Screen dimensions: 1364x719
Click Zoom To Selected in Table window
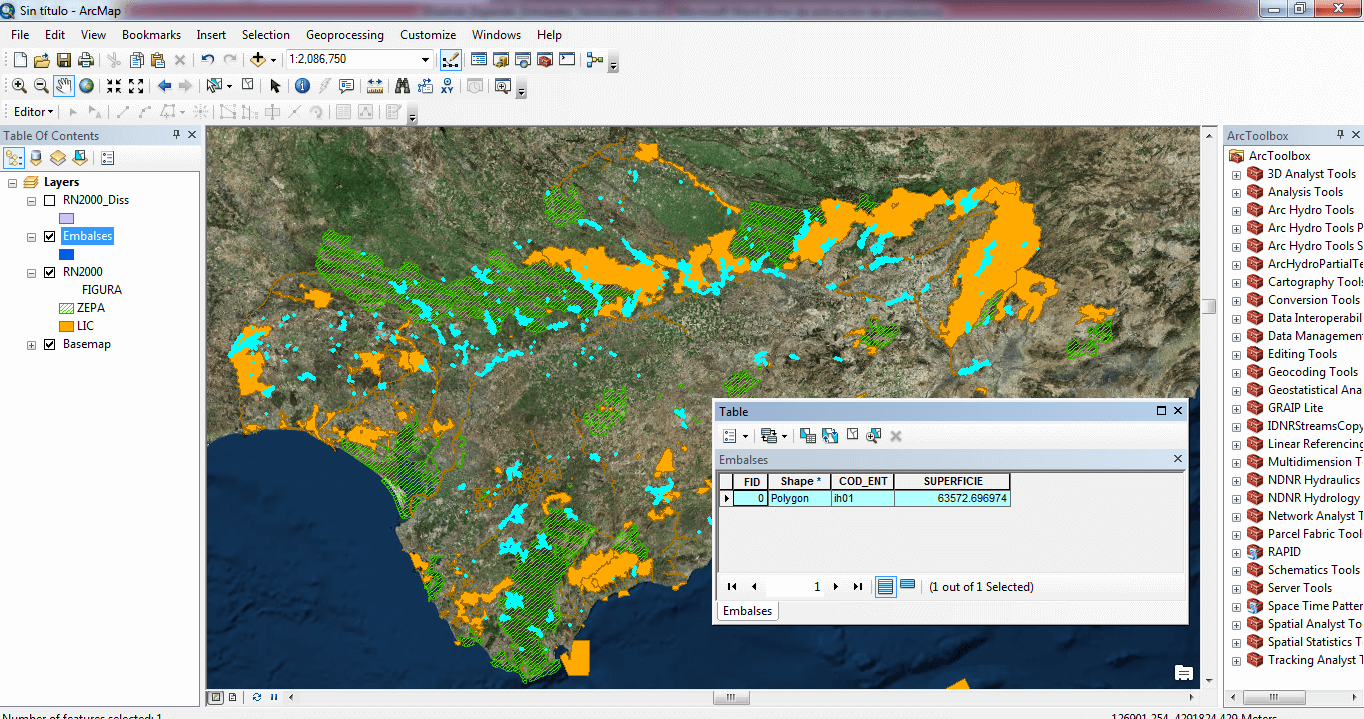(x=873, y=436)
